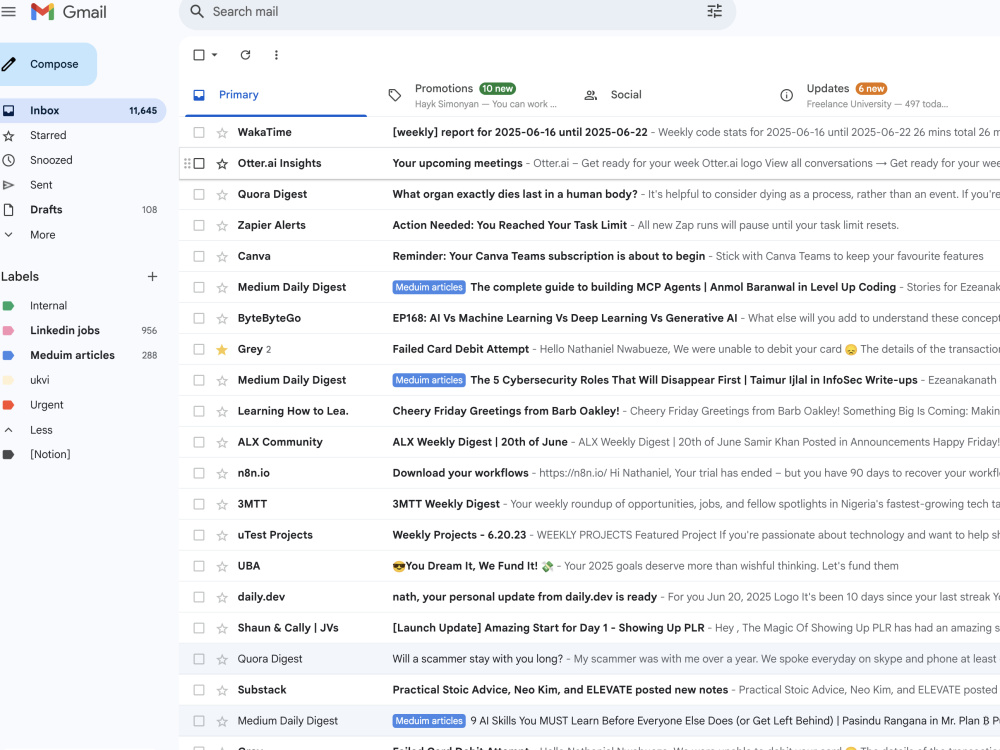Star the Shaun & Cally email
Image resolution: width=1000 pixels, height=750 pixels.
(222, 628)
